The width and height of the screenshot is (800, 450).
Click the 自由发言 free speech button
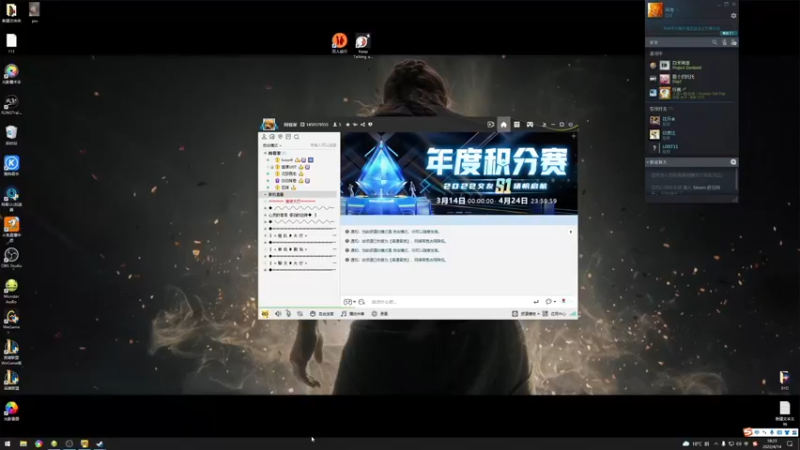point(322,314)
